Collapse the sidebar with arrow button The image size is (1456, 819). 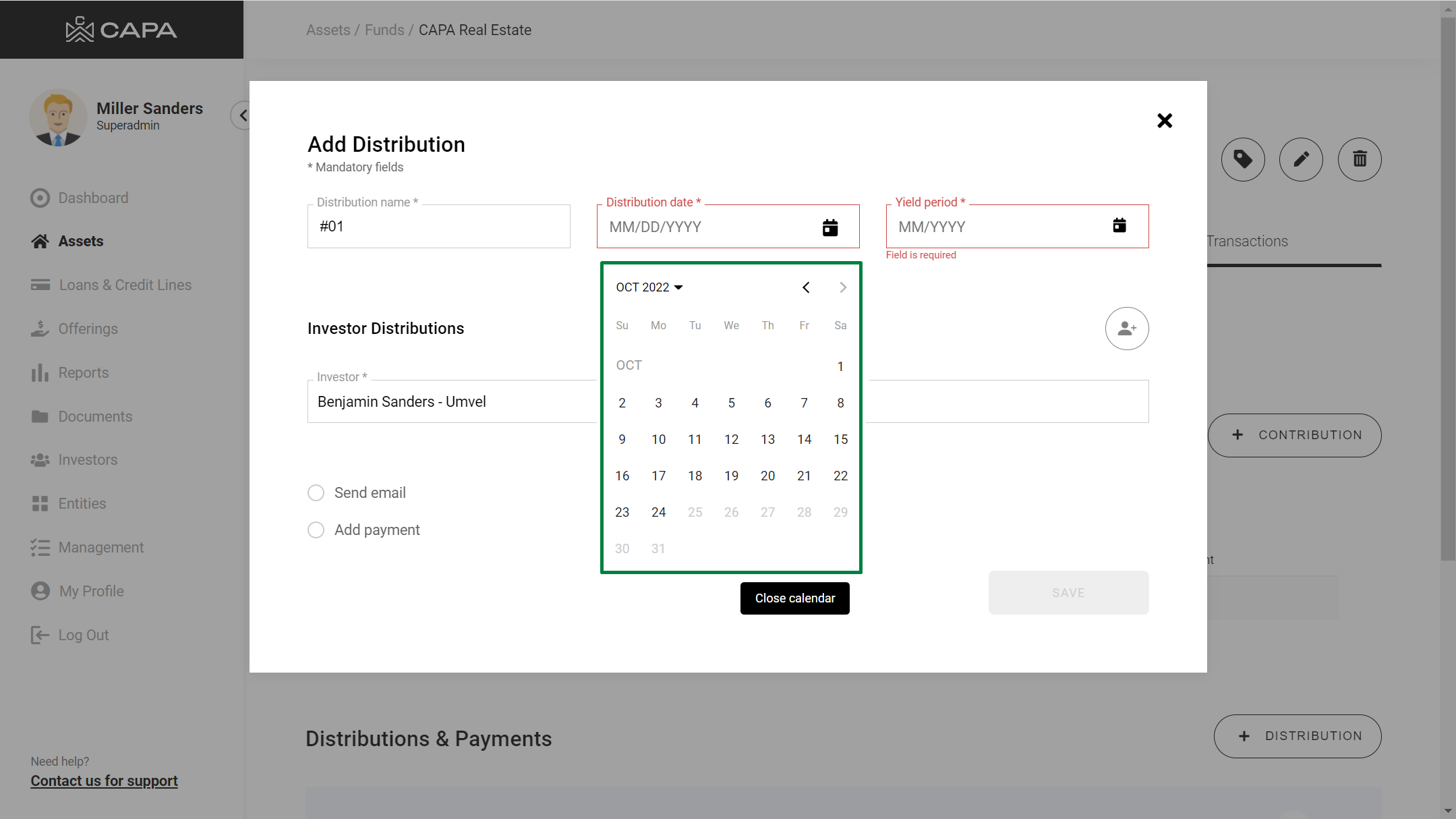pos(241,115)
